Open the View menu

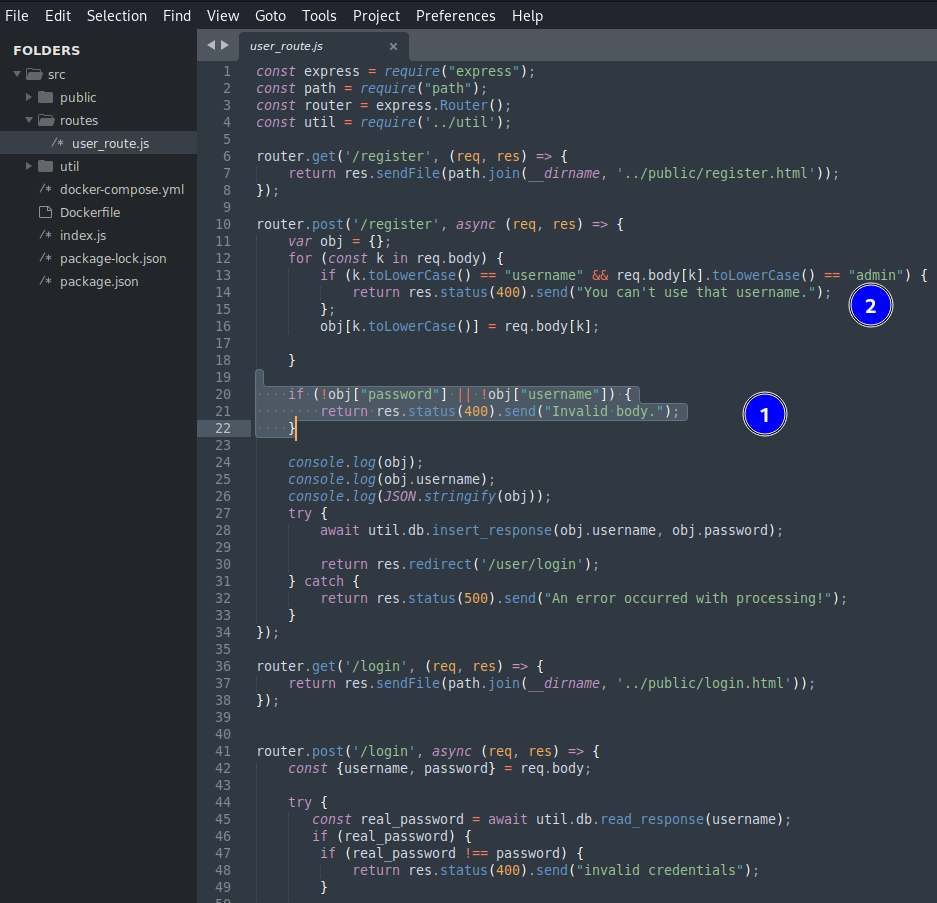[x=223, y=16]
